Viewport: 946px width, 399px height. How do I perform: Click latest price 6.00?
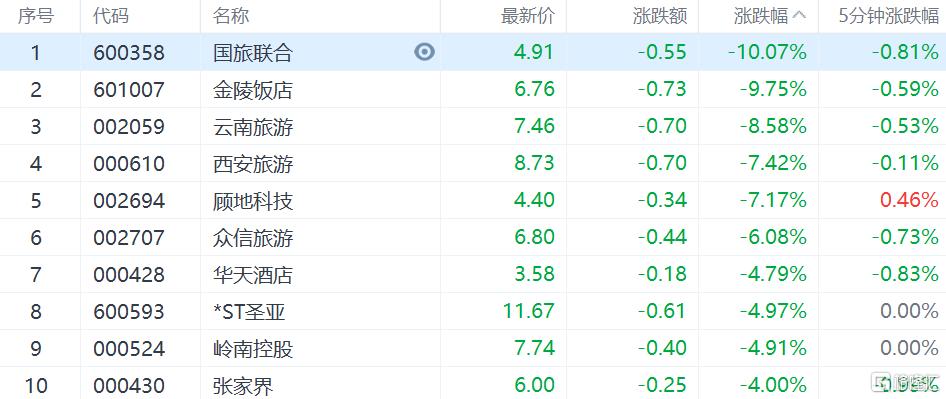(x=534, y=385)
